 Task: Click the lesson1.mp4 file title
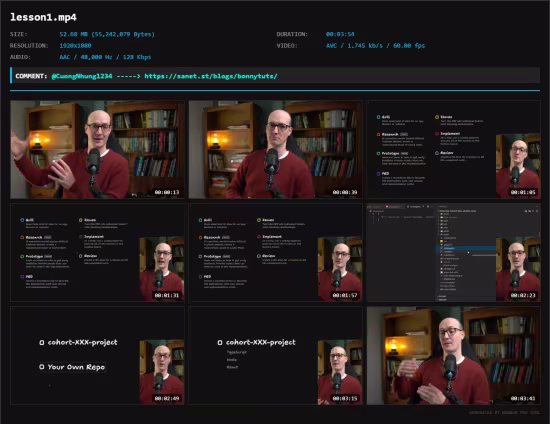tap(43, 17)
